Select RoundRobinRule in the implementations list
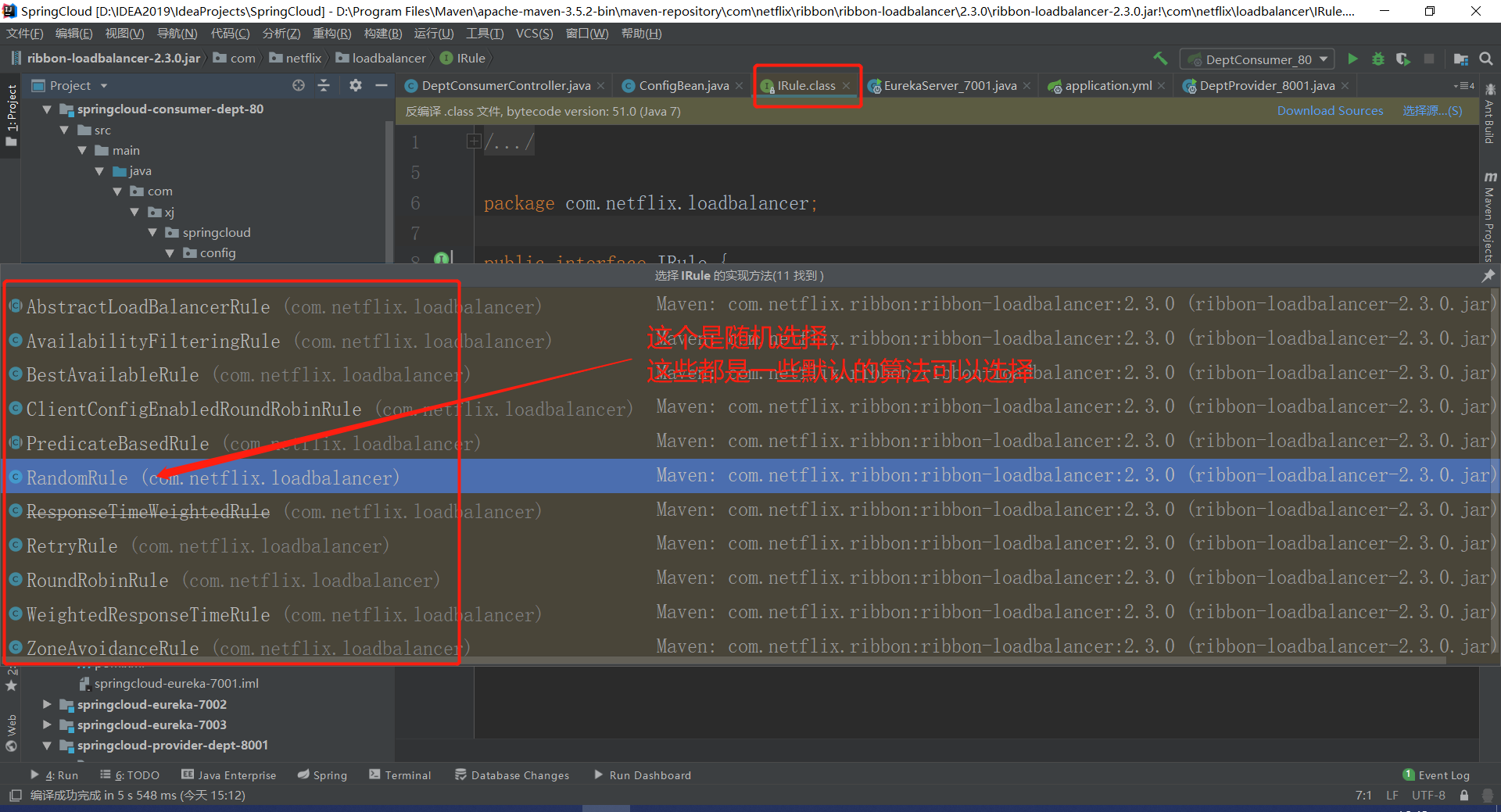Image resolution: width=1501 pixels, height=812 pixels. pos(97,581)
